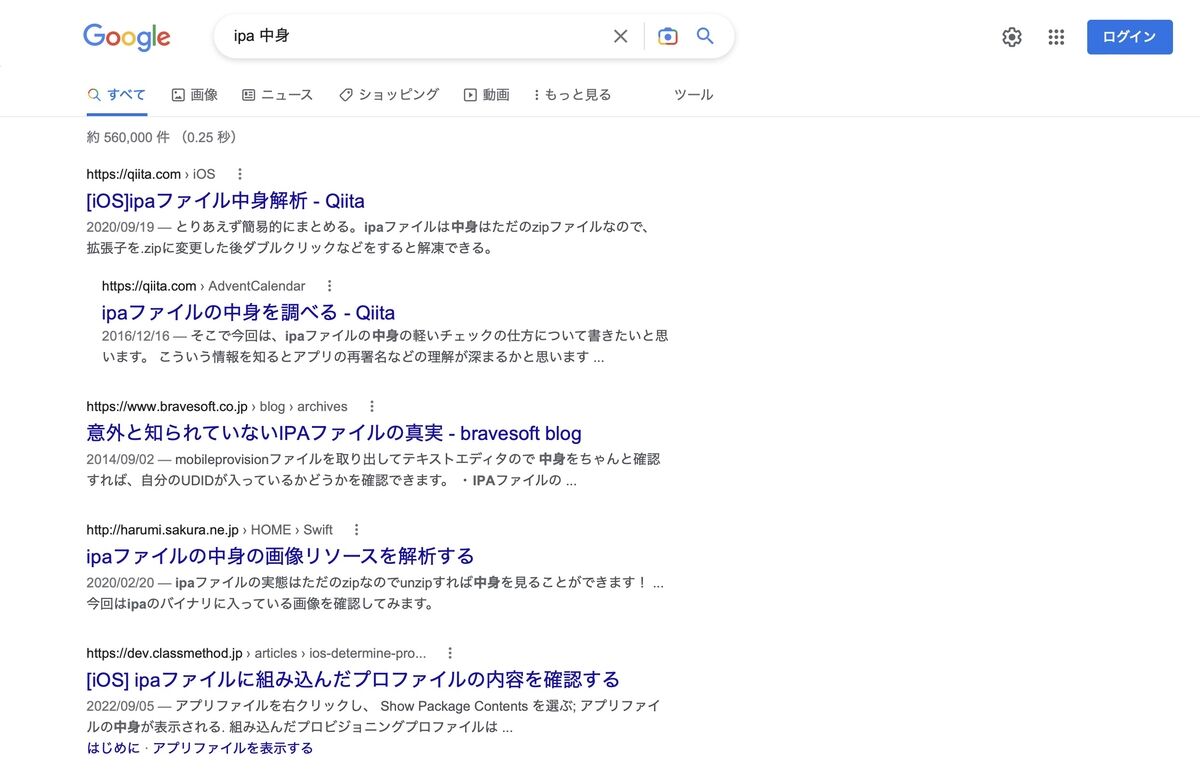The height and width of the screenshot is (772, 1200).
Task: Click URL text 'https://qiita.com › AdventCalendar'
Action: coord(204,286)
